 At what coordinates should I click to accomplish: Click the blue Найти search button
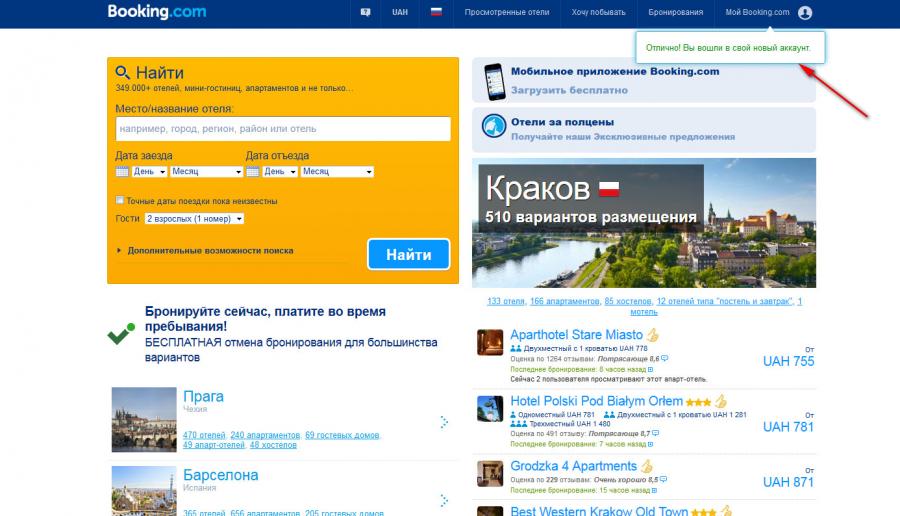pos(409,254)
